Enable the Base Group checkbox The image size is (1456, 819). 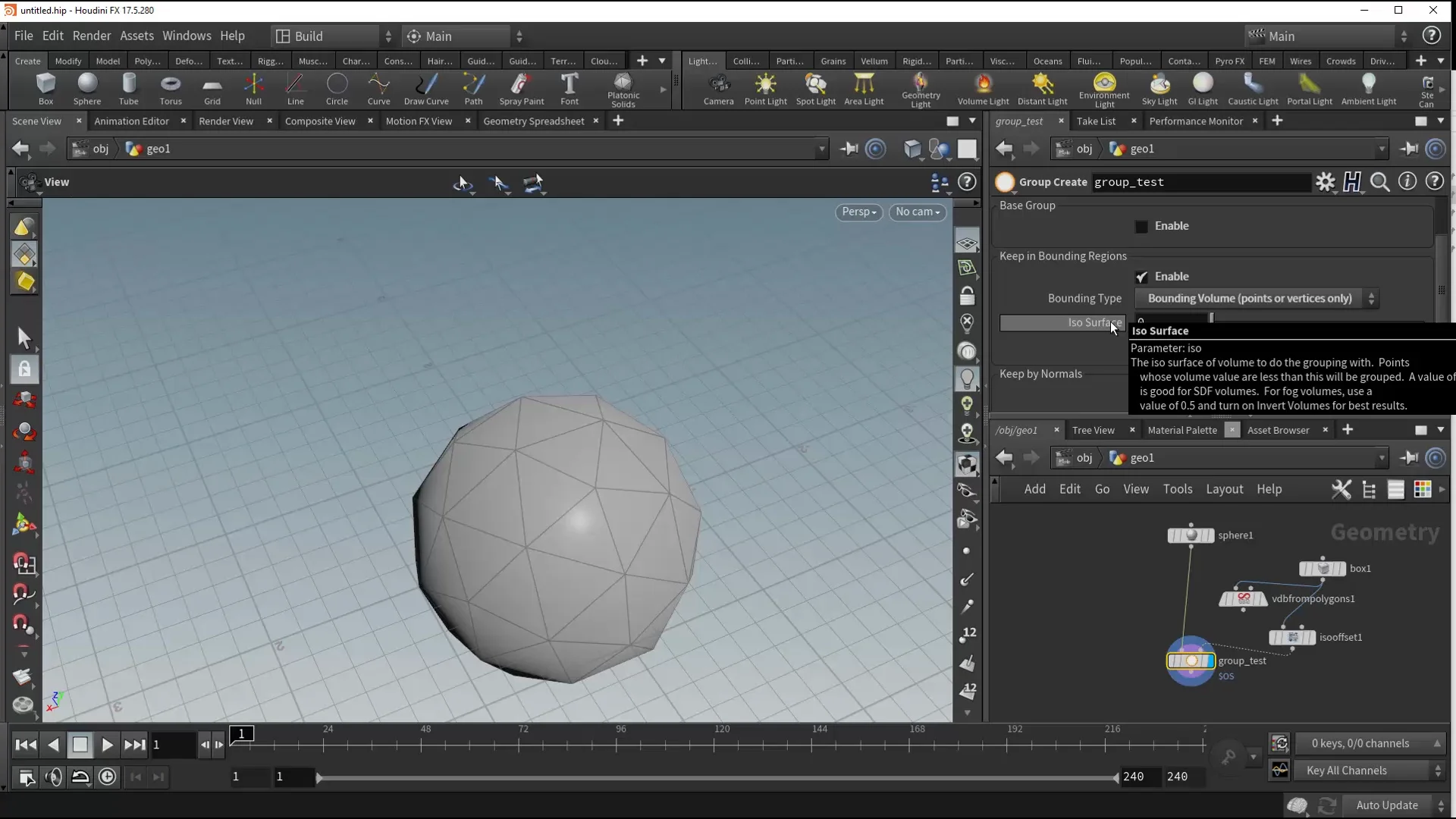coord(1141,227)
